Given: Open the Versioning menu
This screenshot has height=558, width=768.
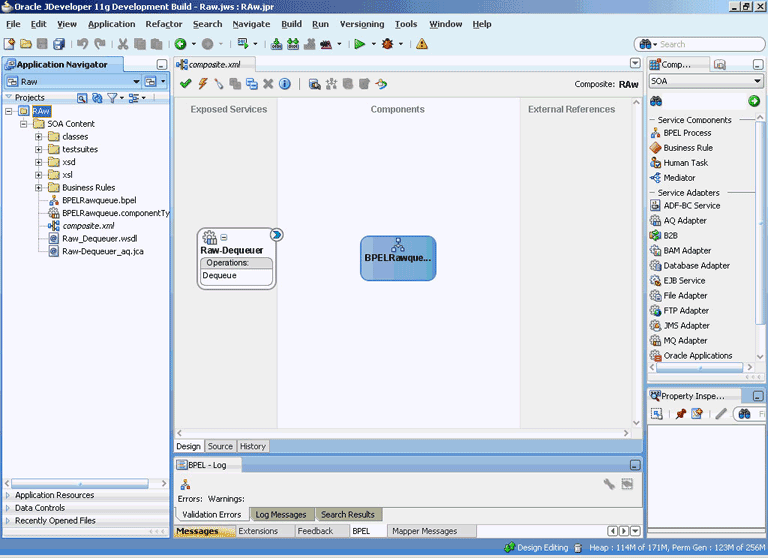Looking at the screenshot, I should coord(361,24).
